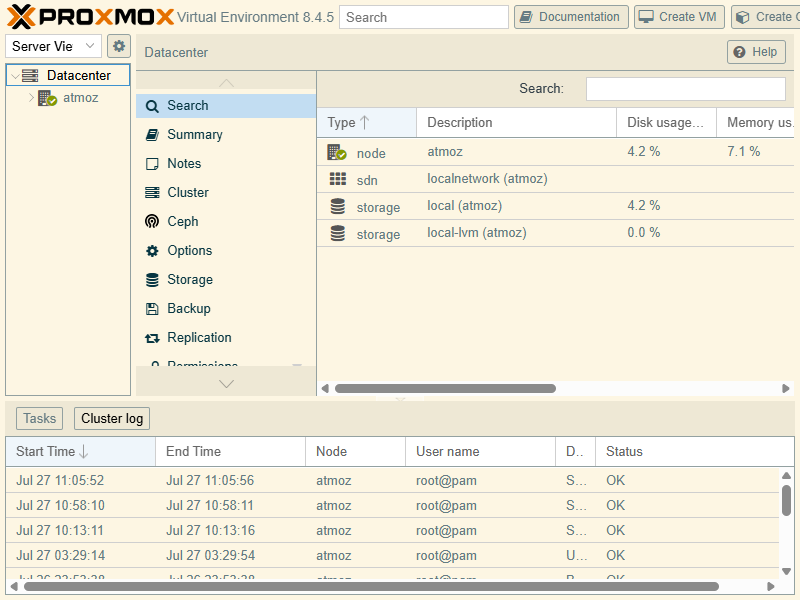Click the End Time column header
Viewport: 800px width, 600px height.
click(x=230, y=452)
